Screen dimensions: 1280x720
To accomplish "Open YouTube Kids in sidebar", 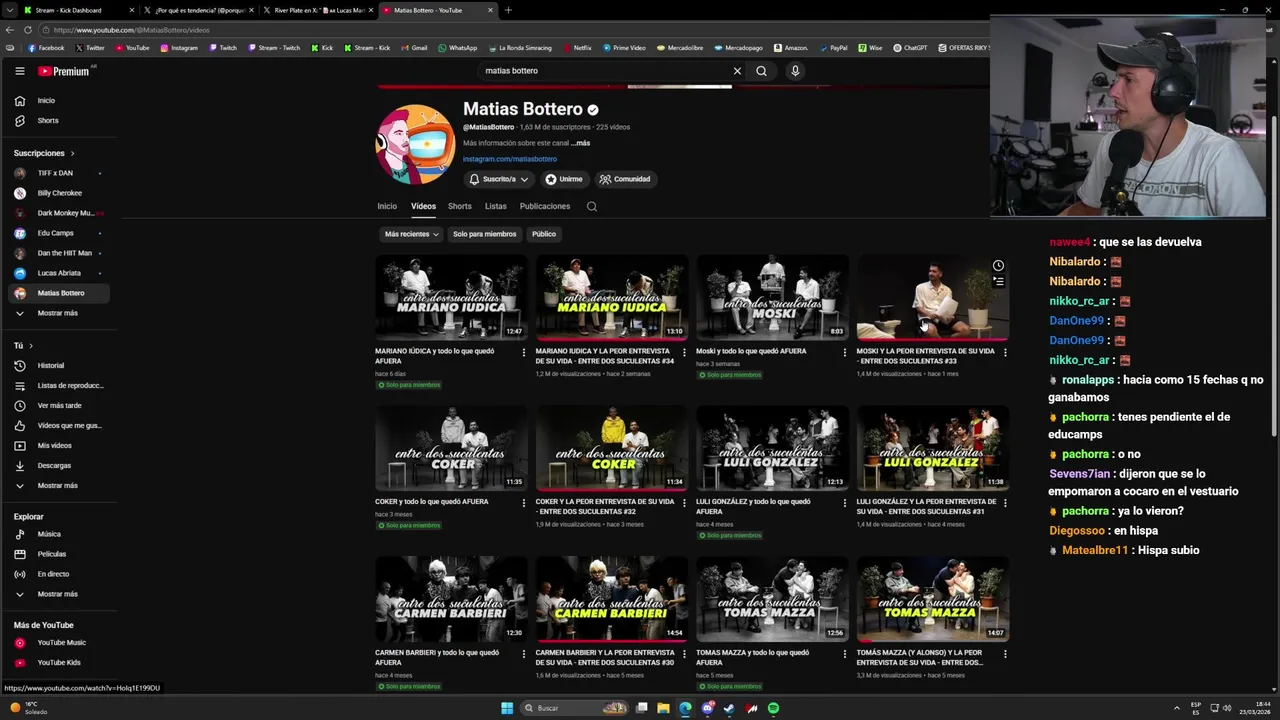I will pos(59,662).
